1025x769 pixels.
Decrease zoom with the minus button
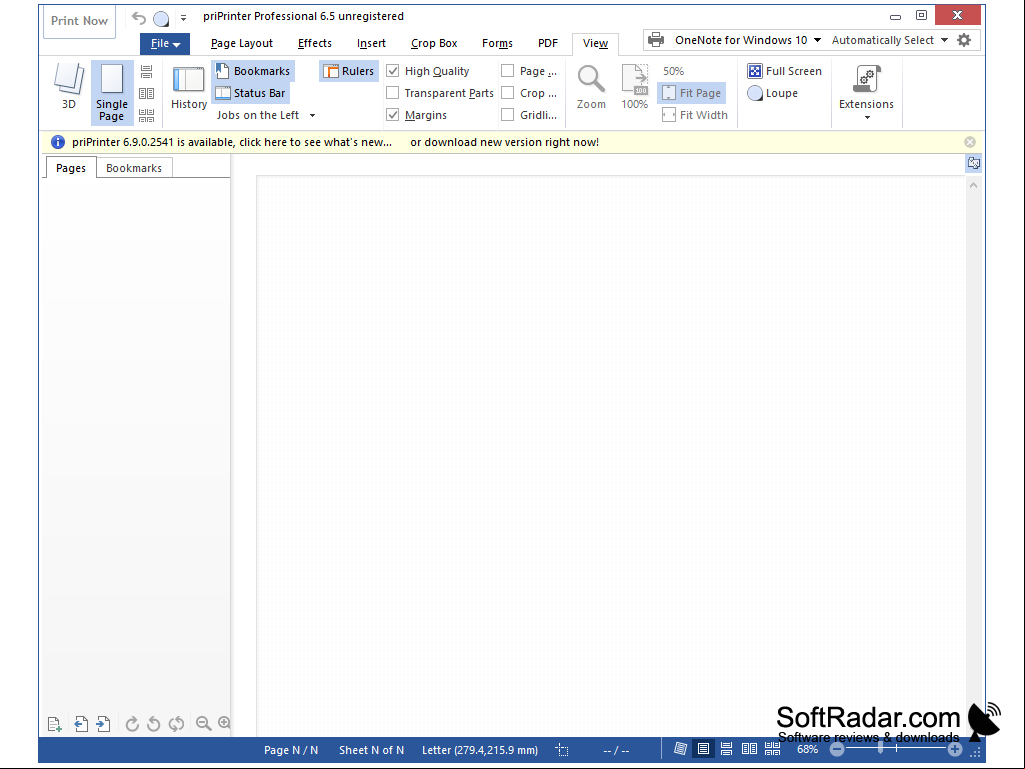tap(837, 750)
